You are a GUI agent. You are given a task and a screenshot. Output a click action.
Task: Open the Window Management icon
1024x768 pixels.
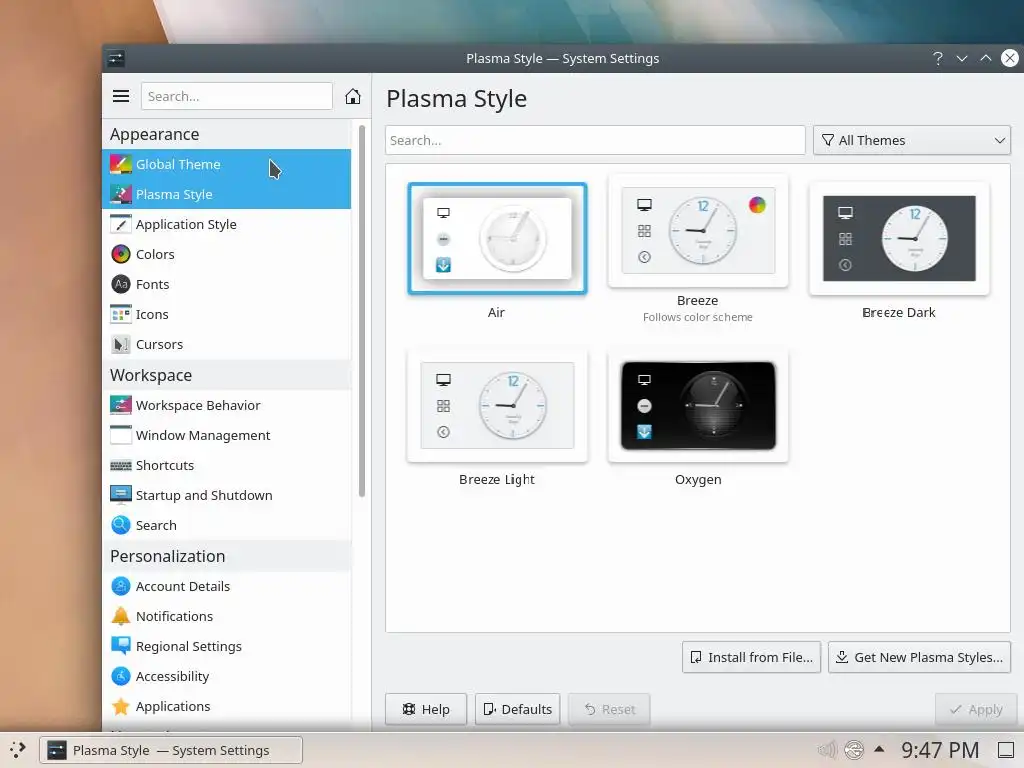tap(121, 435)
